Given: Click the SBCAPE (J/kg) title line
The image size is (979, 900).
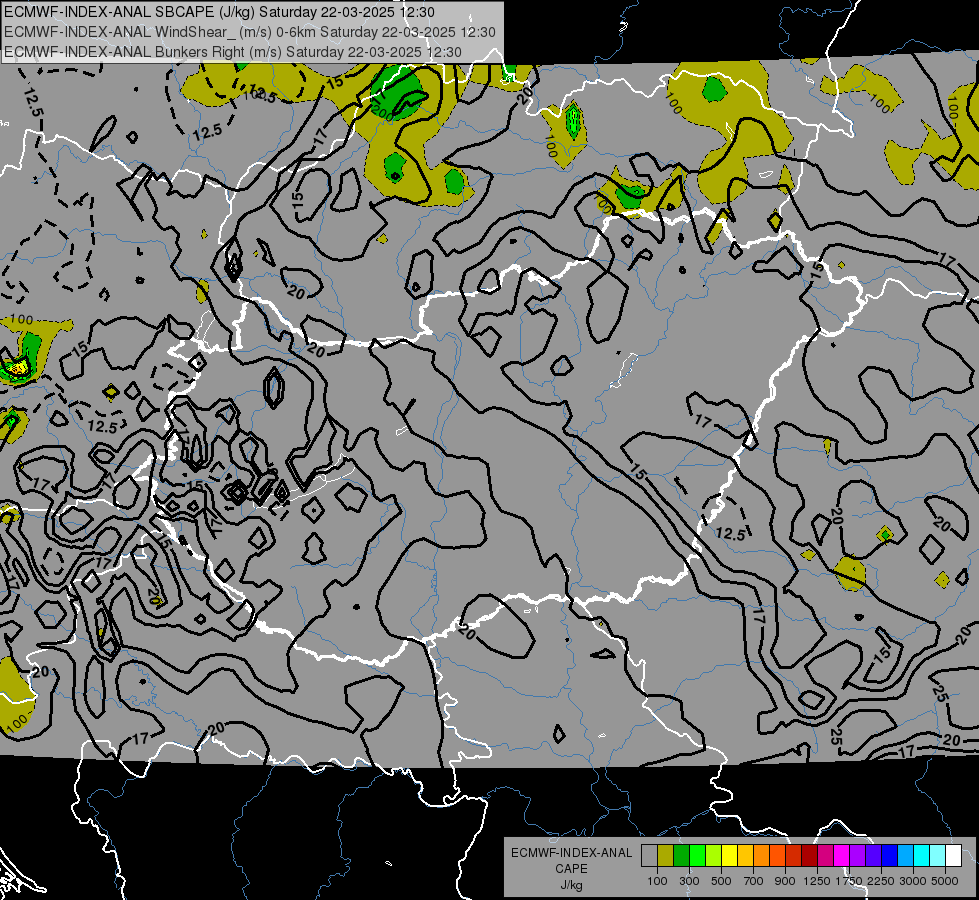Looking at the screenshot, I should tap(219, 12).
